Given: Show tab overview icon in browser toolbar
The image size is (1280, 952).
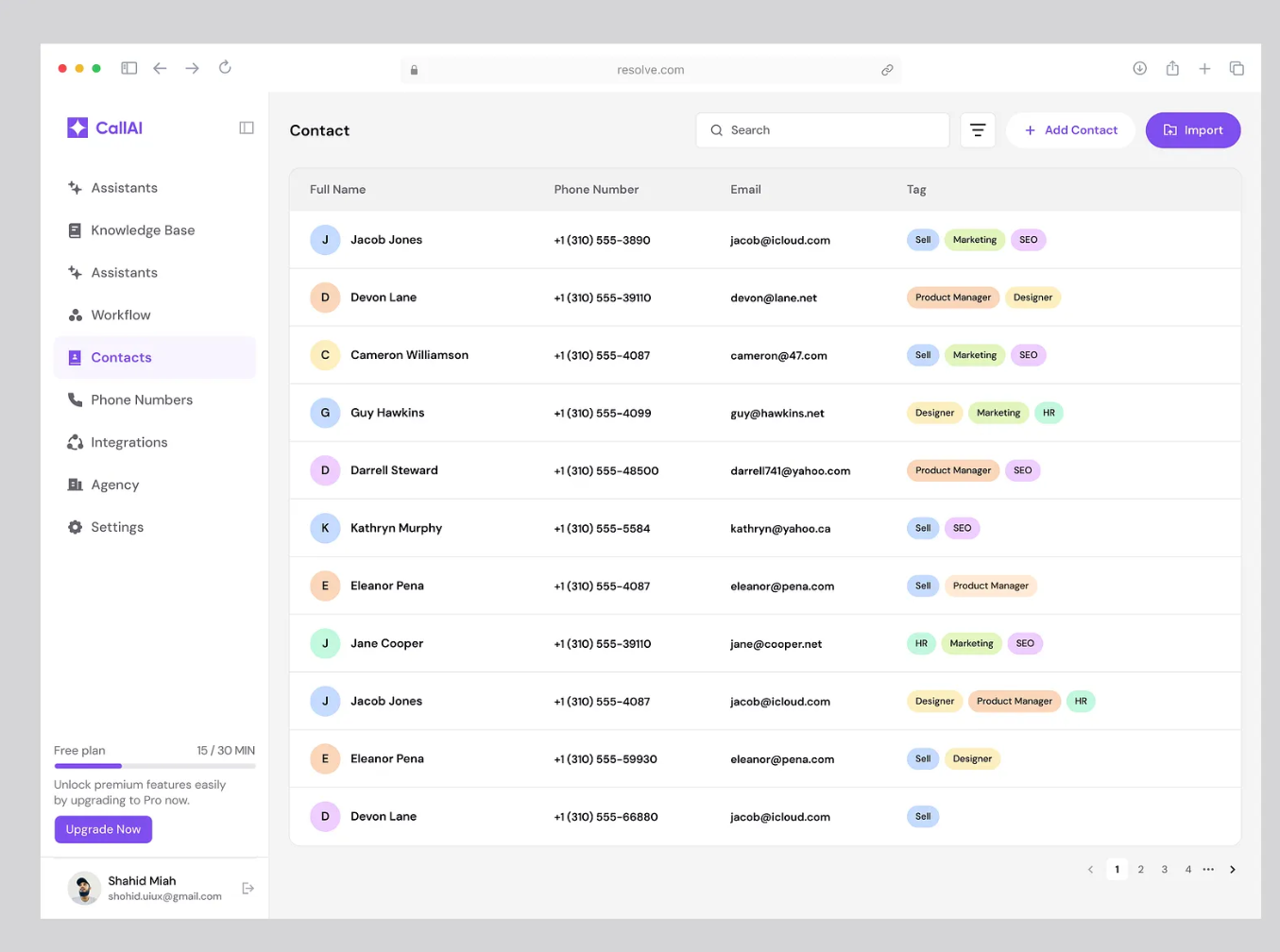Looking at the screenshot, I should [x=1237, y=68].
